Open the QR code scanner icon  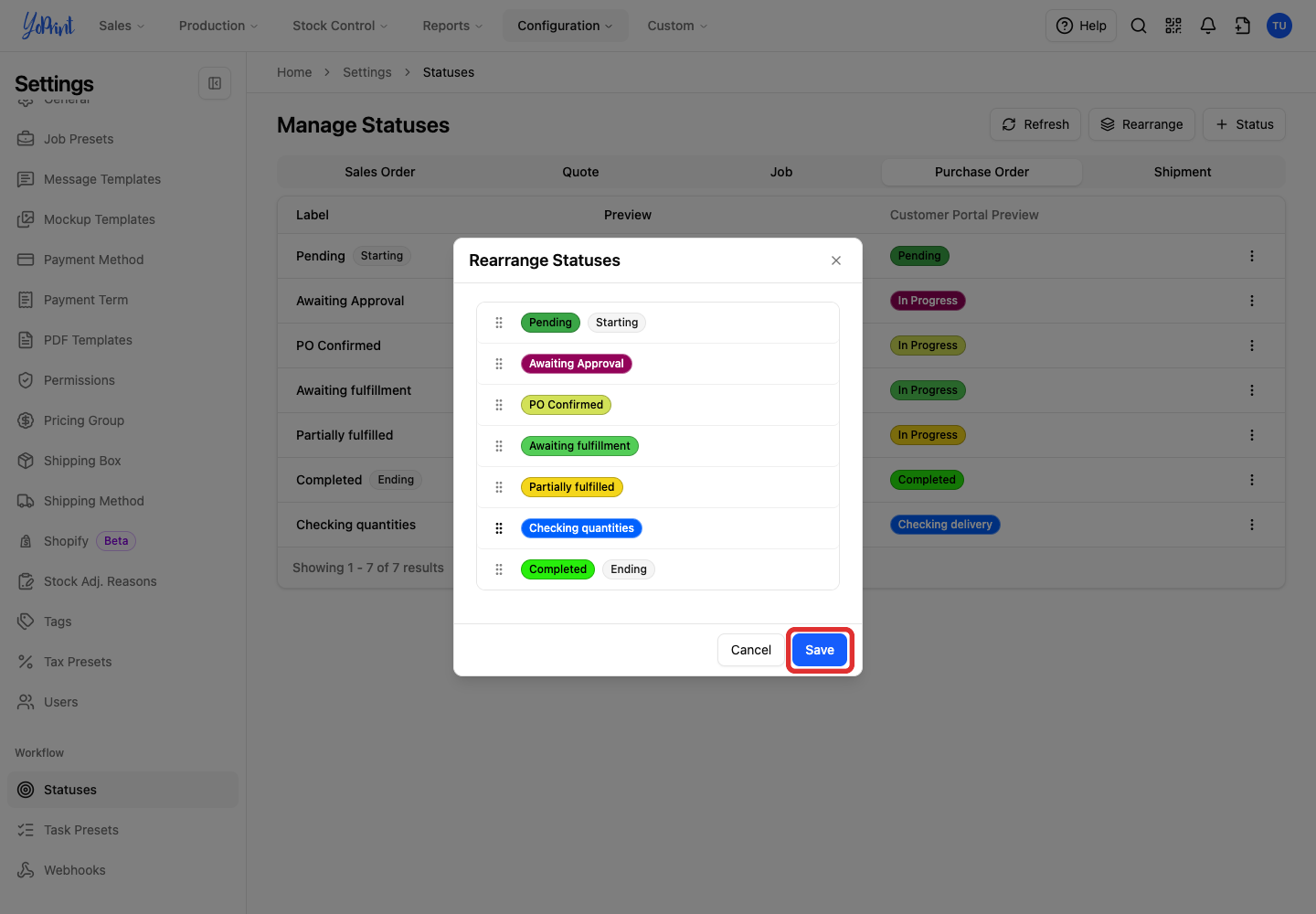1173,26
